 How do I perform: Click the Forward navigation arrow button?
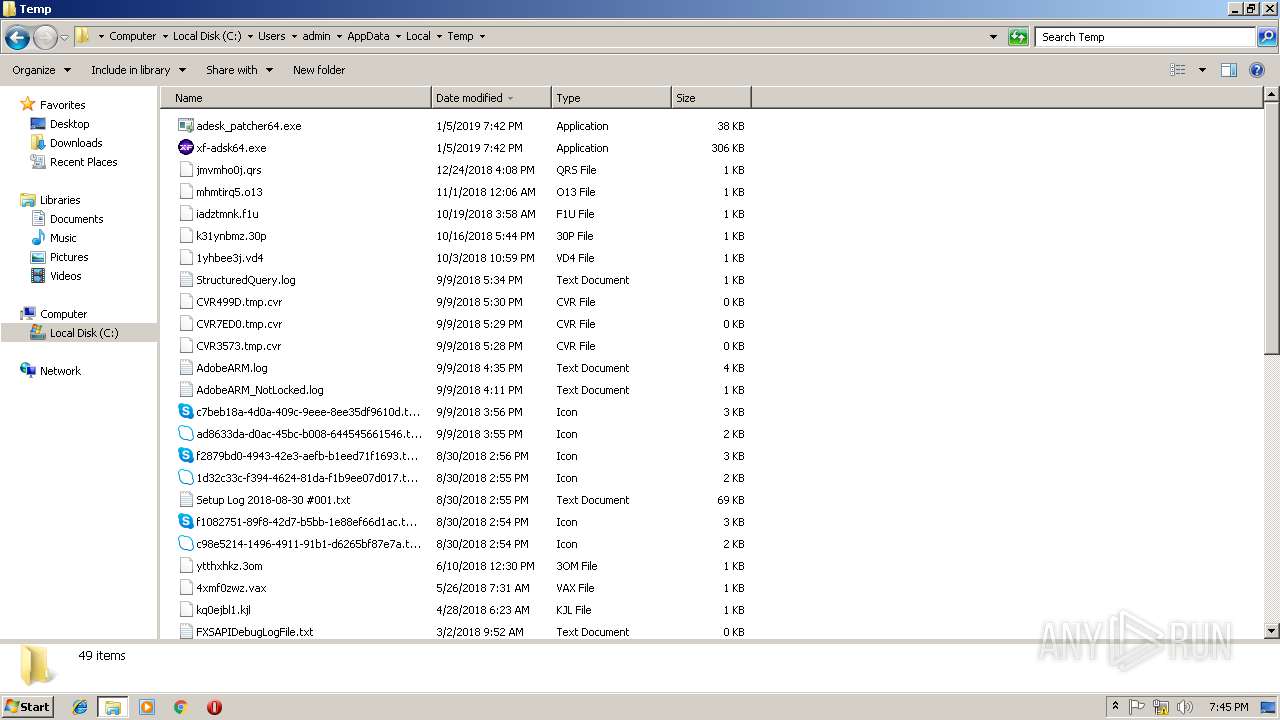click(x=45, y=38)
